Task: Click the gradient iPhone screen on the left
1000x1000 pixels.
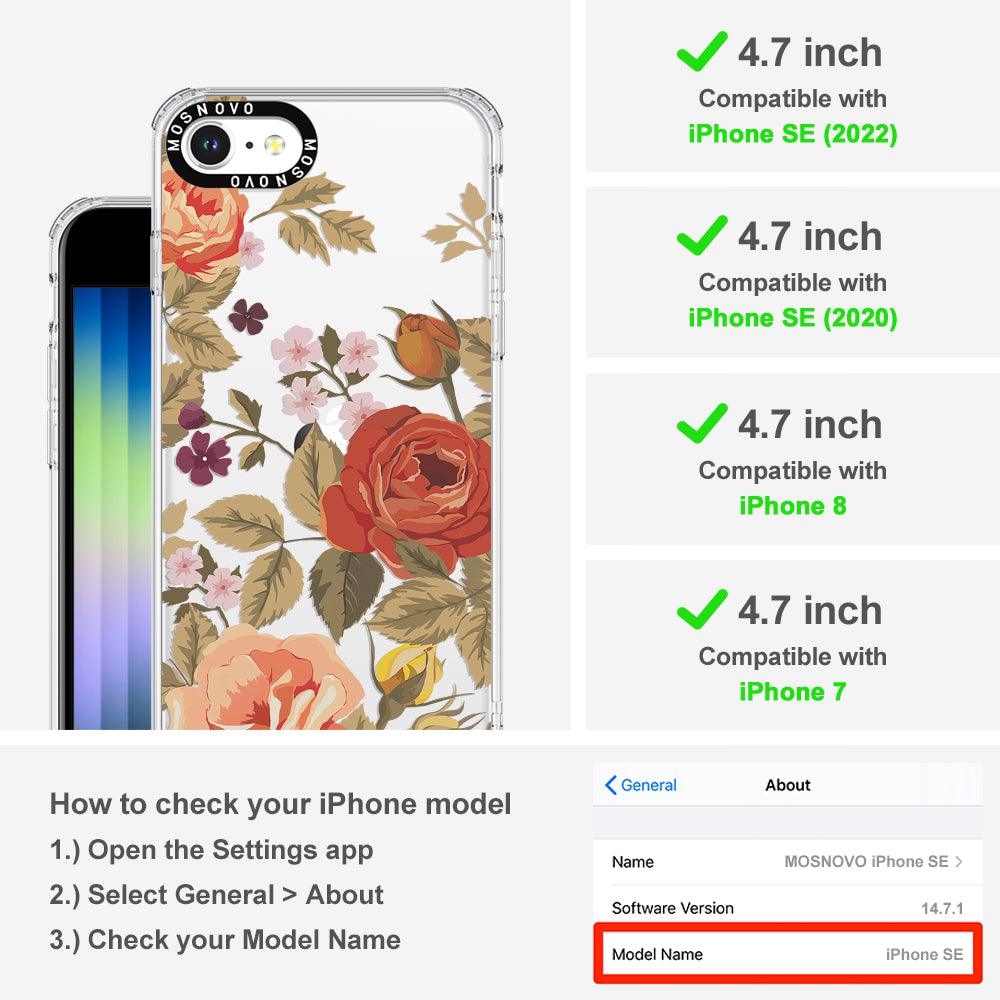Action: (x=112, y=507)
